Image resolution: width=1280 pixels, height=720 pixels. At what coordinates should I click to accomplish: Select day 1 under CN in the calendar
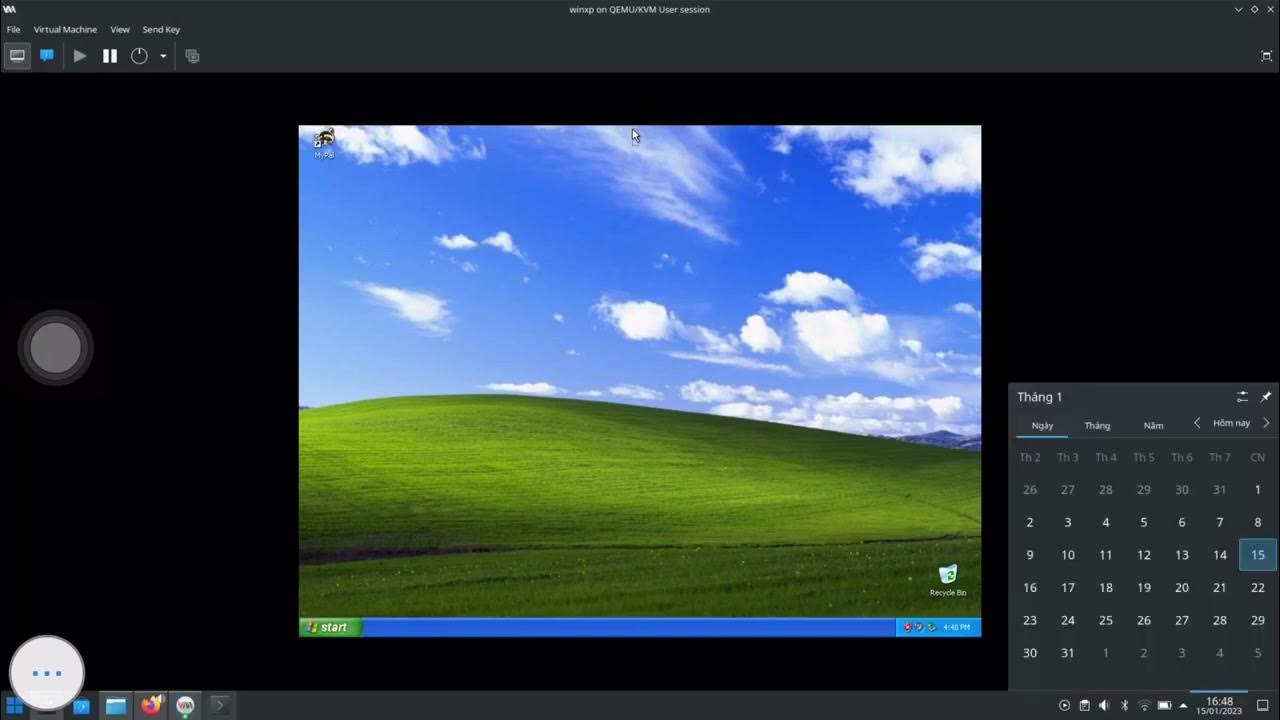click(1258, 490)
